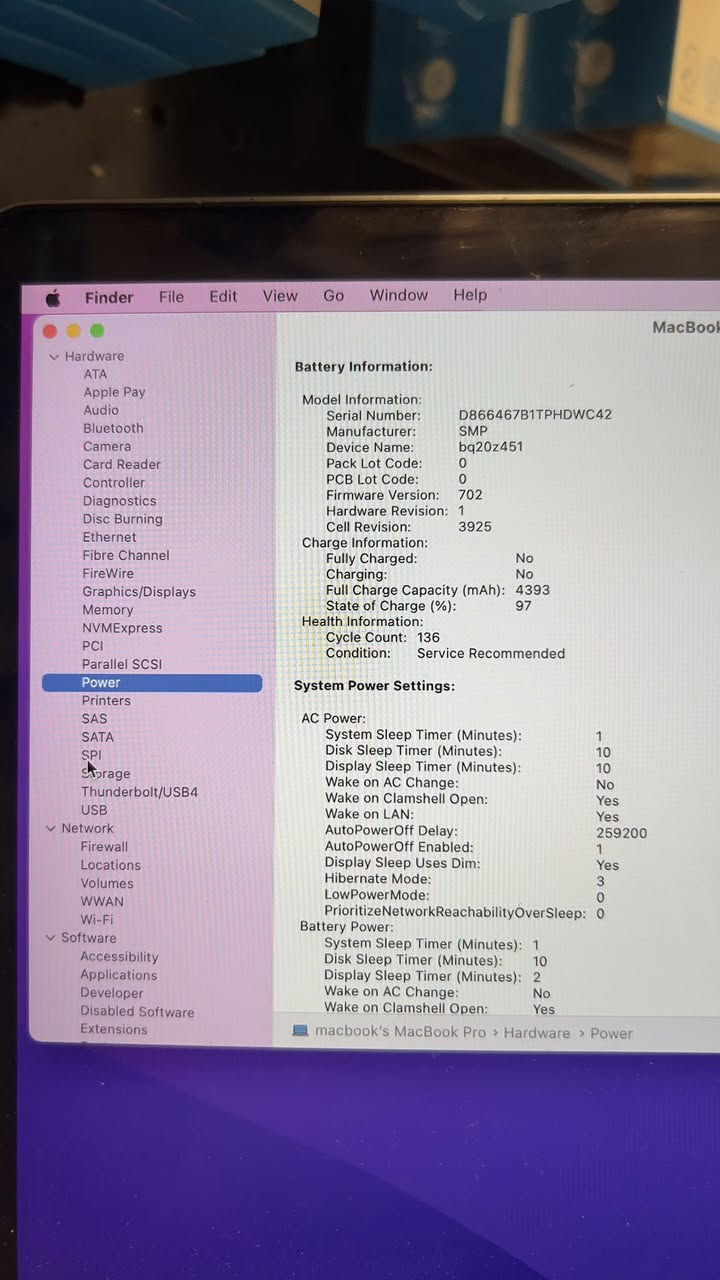Open the Window menu
Image resolution: width=720 pixels, height=1280 pixels.
click(x=398, y=295)
